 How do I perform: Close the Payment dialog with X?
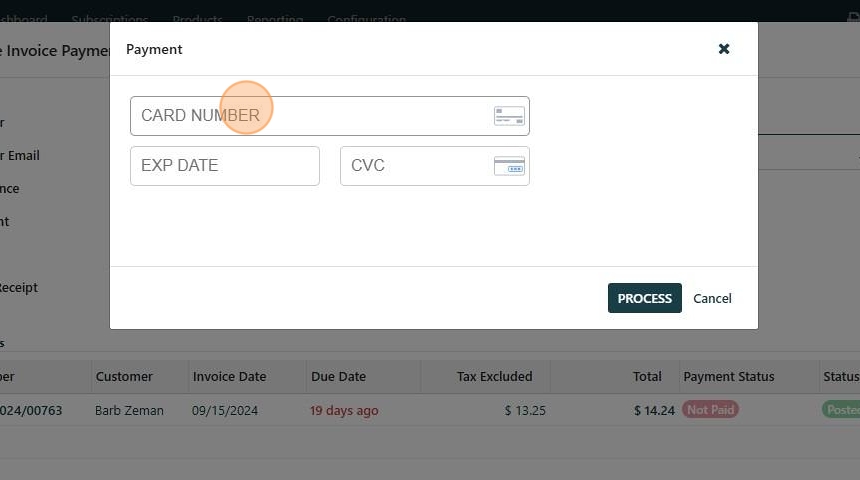pos(724,49)
